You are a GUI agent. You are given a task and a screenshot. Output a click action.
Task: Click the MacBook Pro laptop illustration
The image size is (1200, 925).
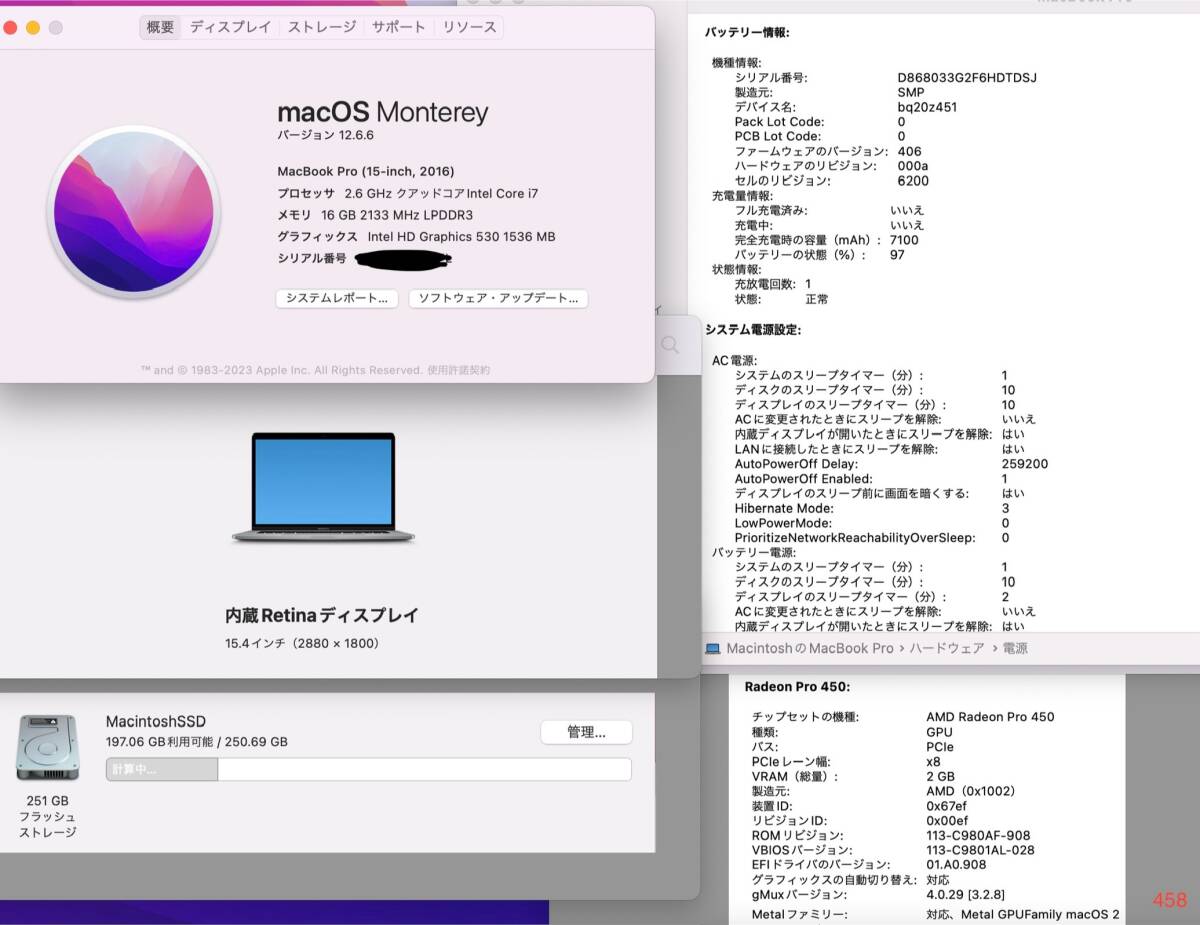tap(323, 488)
